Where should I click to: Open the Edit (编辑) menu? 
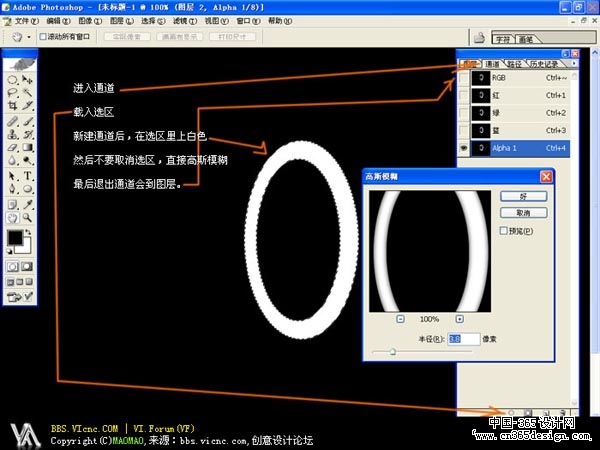tap(59, 21)
